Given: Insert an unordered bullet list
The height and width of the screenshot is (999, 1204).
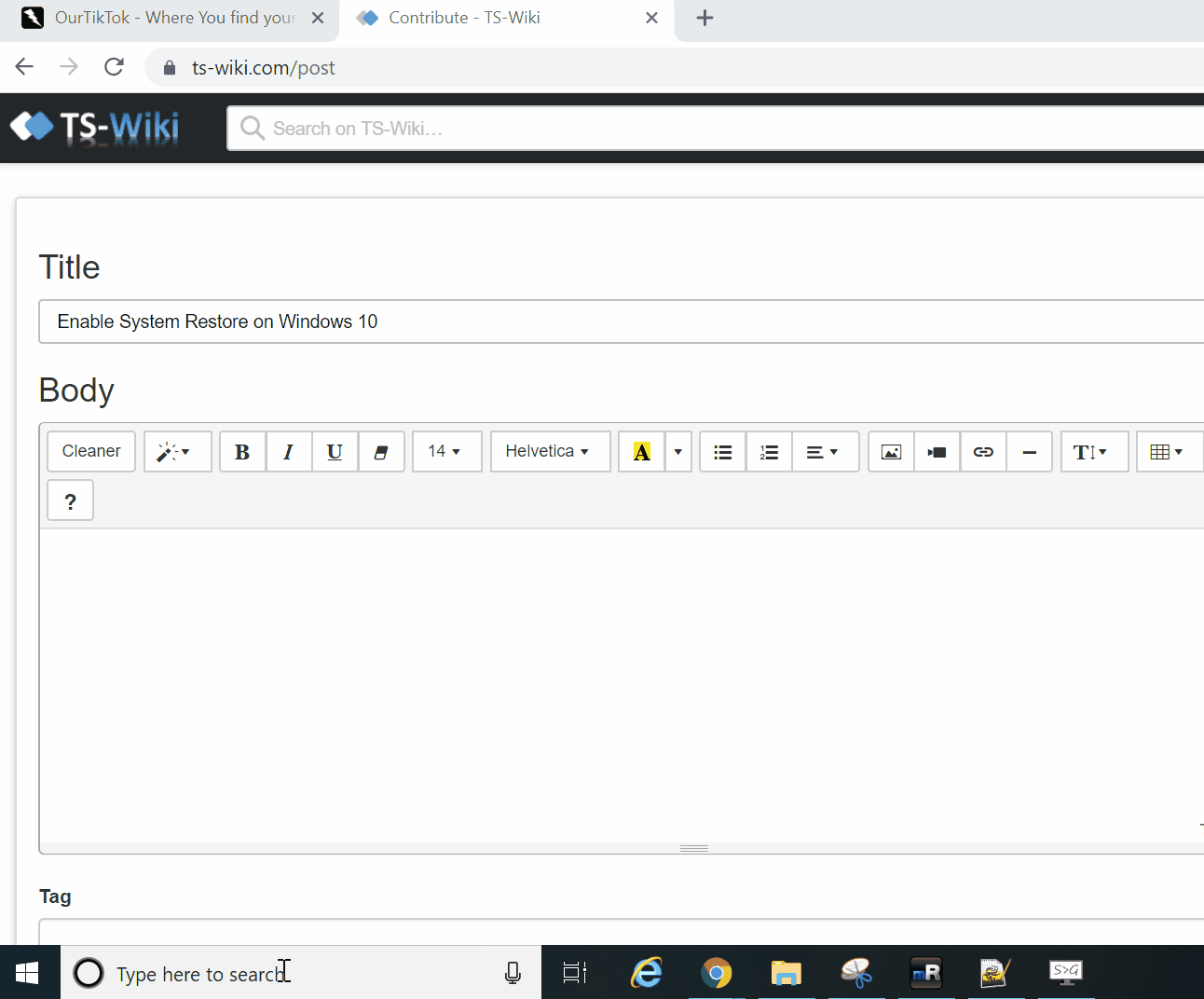Looking at the screenshot, I should pyautogui.click(x=722, y=452).
